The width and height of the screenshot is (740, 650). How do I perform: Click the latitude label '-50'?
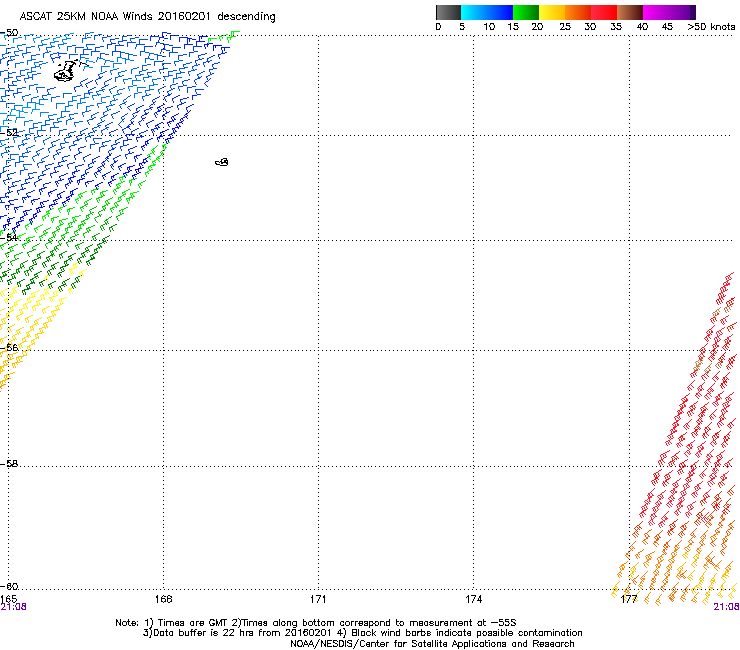pos(9,33)
